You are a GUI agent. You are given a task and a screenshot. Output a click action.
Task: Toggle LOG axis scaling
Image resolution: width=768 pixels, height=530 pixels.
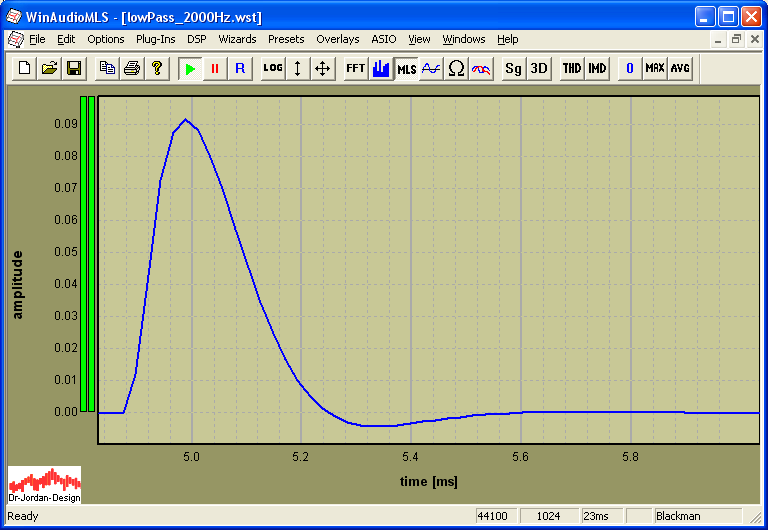tap(273, 68)
